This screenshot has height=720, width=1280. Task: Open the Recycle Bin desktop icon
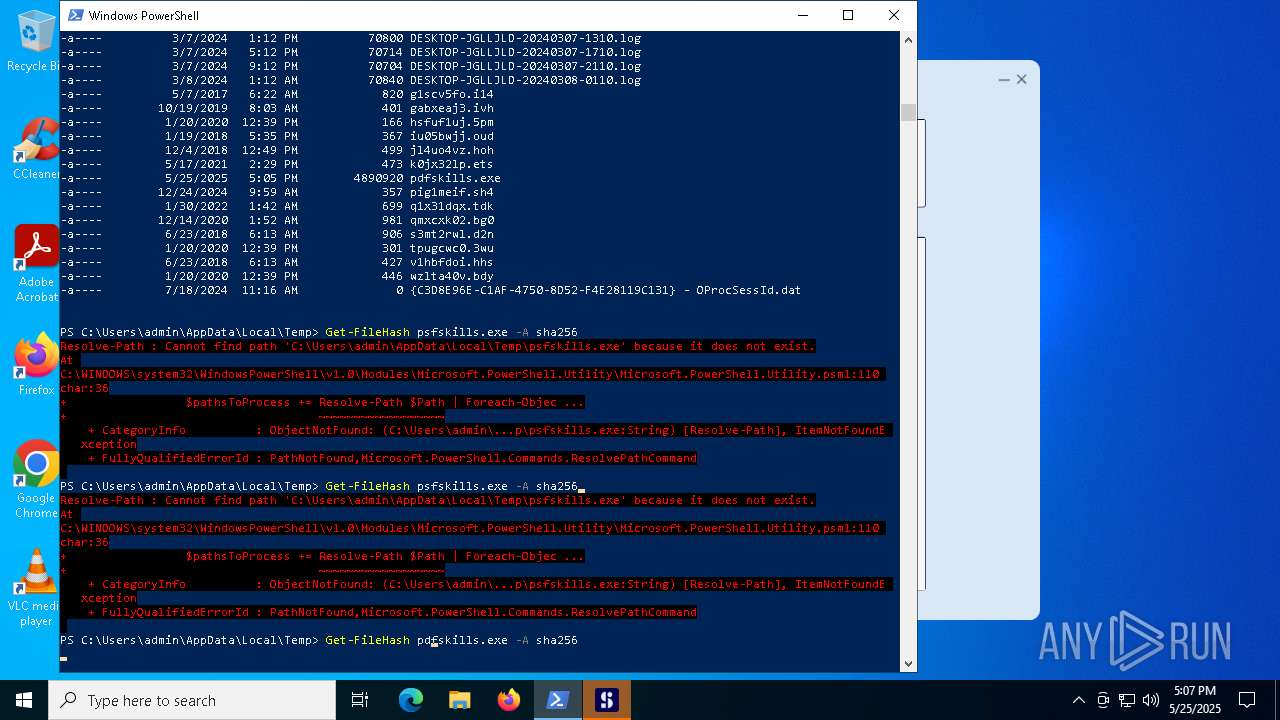[x=36, y=40]
